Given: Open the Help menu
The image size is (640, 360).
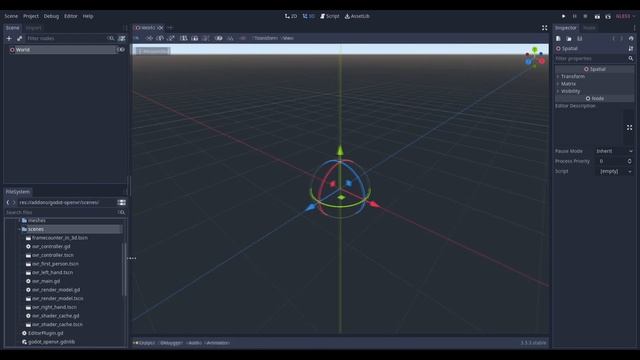Looking at the screenshot, I should coord(88,16).
